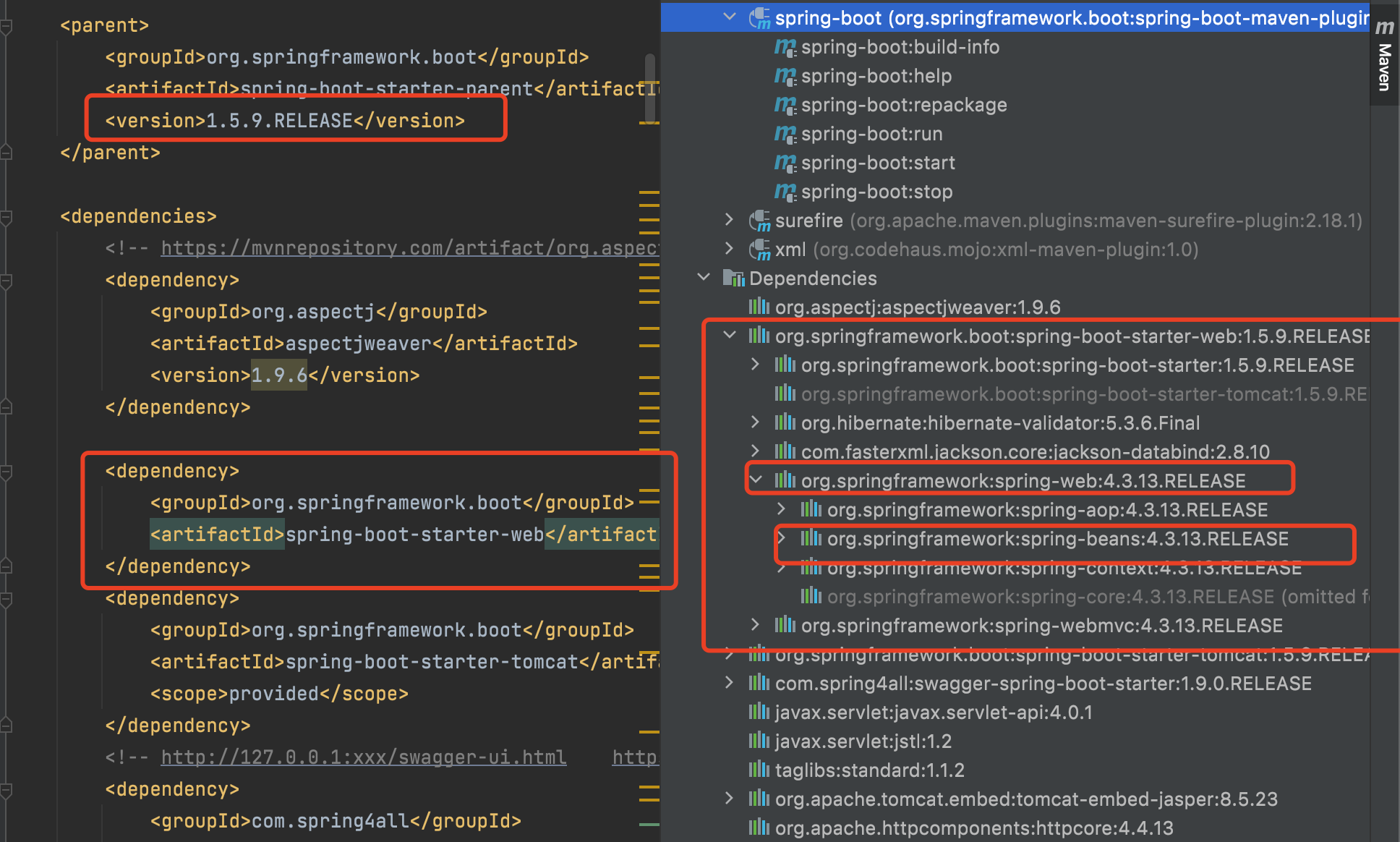
Task: Click the Dependencies folder icon
Action: click(733, 278)
